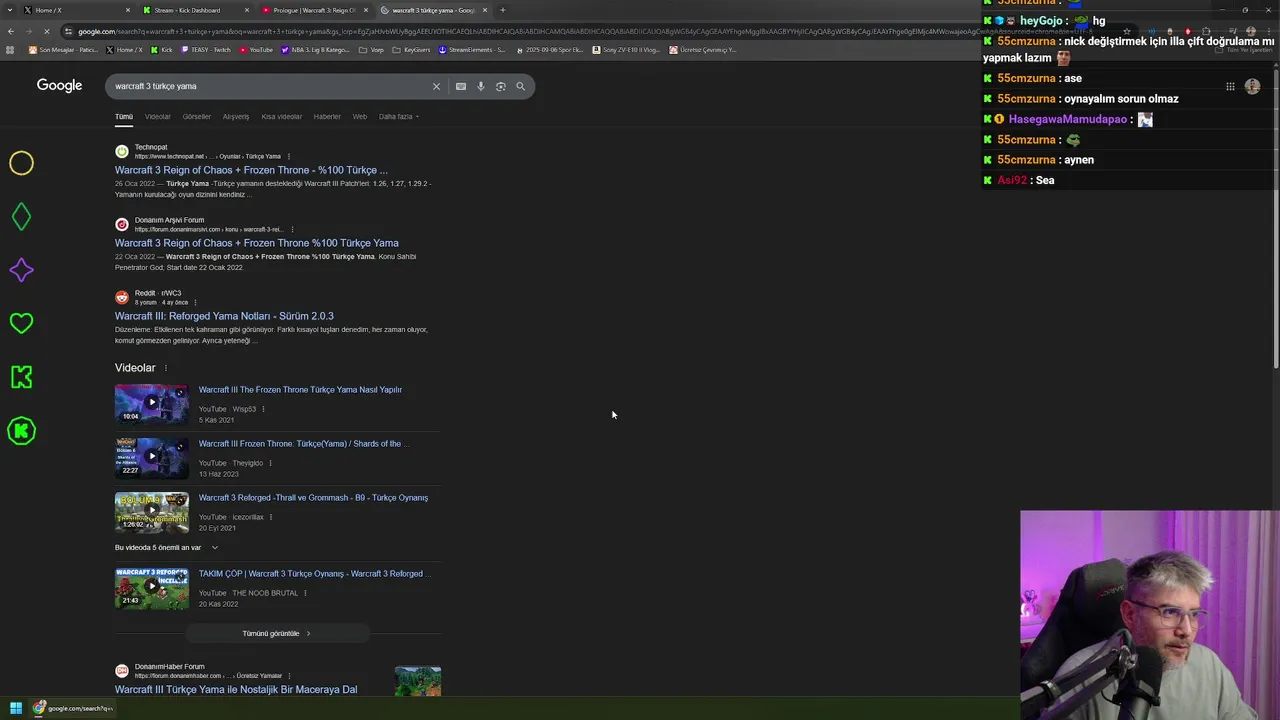Open Kick bookmark in bookmarks bar
Viewport: 1280px width, 720px height.
tap(162, 49)
